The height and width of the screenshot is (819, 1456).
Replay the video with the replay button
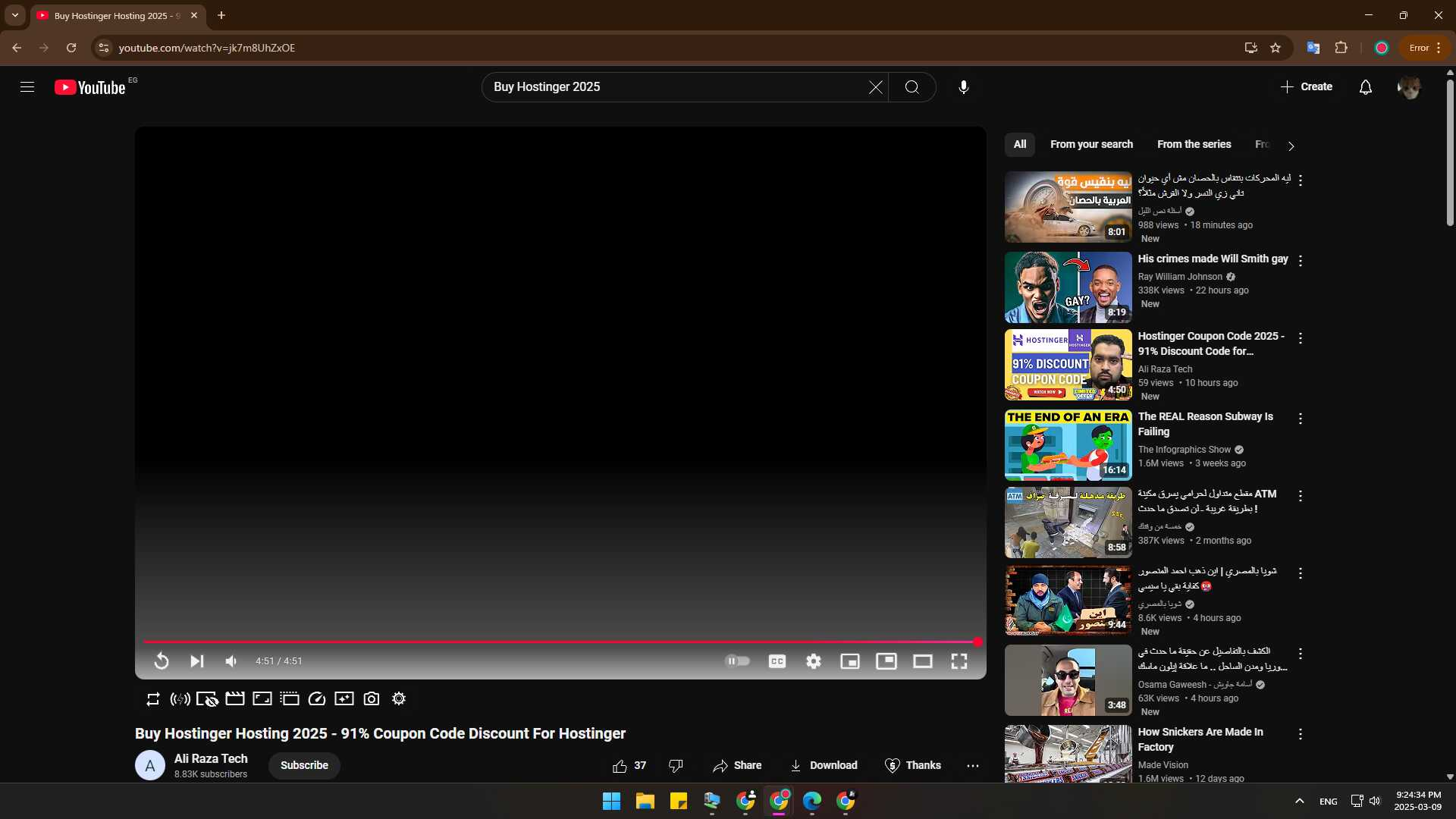tap(161, 661)
